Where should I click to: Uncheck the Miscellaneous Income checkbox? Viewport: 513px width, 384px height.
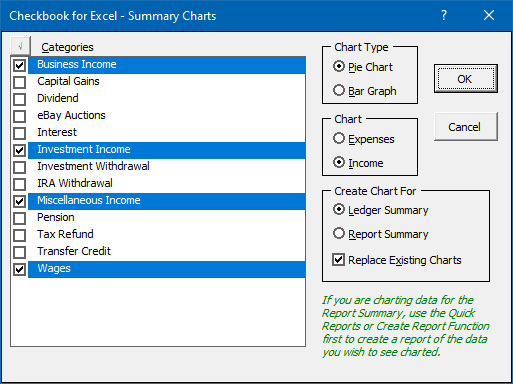[20, 201]
